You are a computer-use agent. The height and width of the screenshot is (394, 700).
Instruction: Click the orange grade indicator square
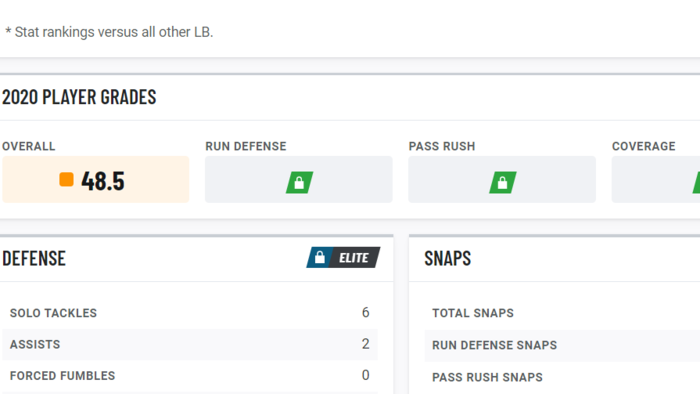(x=67, y=179)
